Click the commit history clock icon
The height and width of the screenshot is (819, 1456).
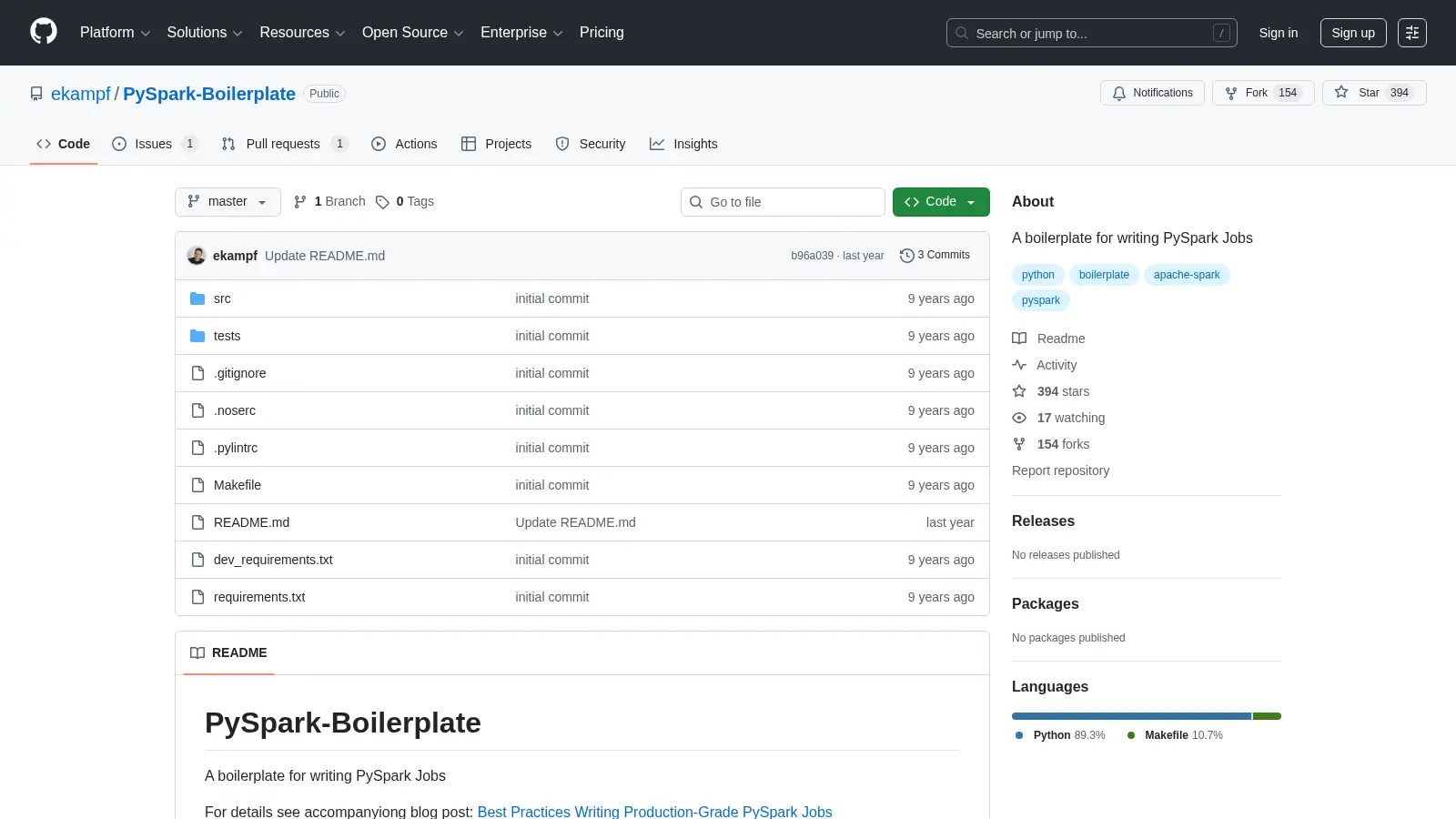click(906, 256)
